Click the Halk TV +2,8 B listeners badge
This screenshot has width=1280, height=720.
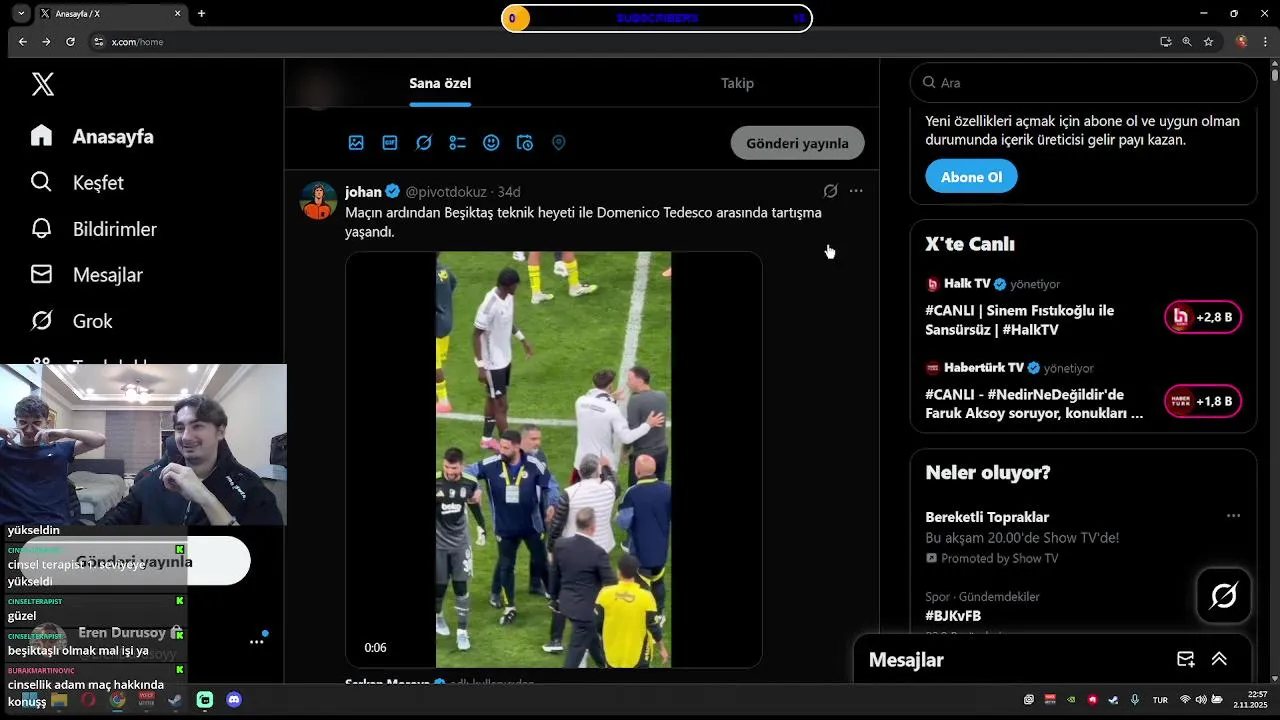pos(1203,317)
